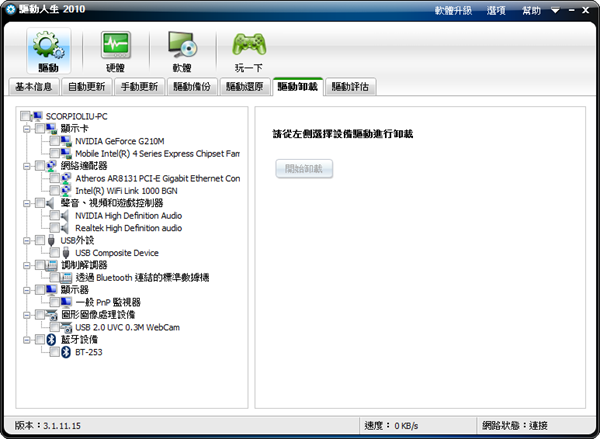Click the 一般 PnP 監視器 monitor icon
The image size is (600, 439).
(x=66, y=302)
